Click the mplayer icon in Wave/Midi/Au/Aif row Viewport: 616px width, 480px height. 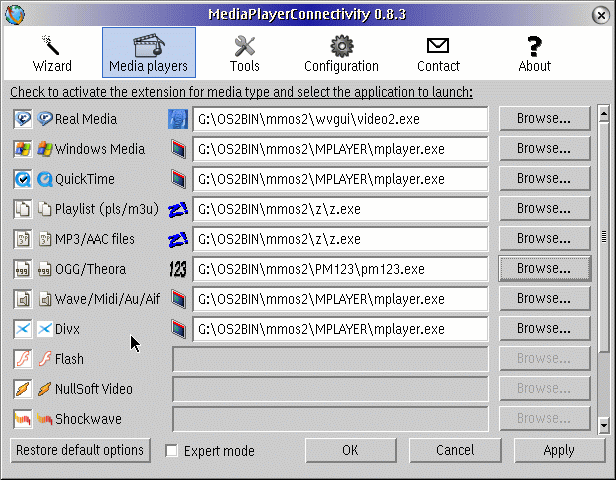[178, 299]
